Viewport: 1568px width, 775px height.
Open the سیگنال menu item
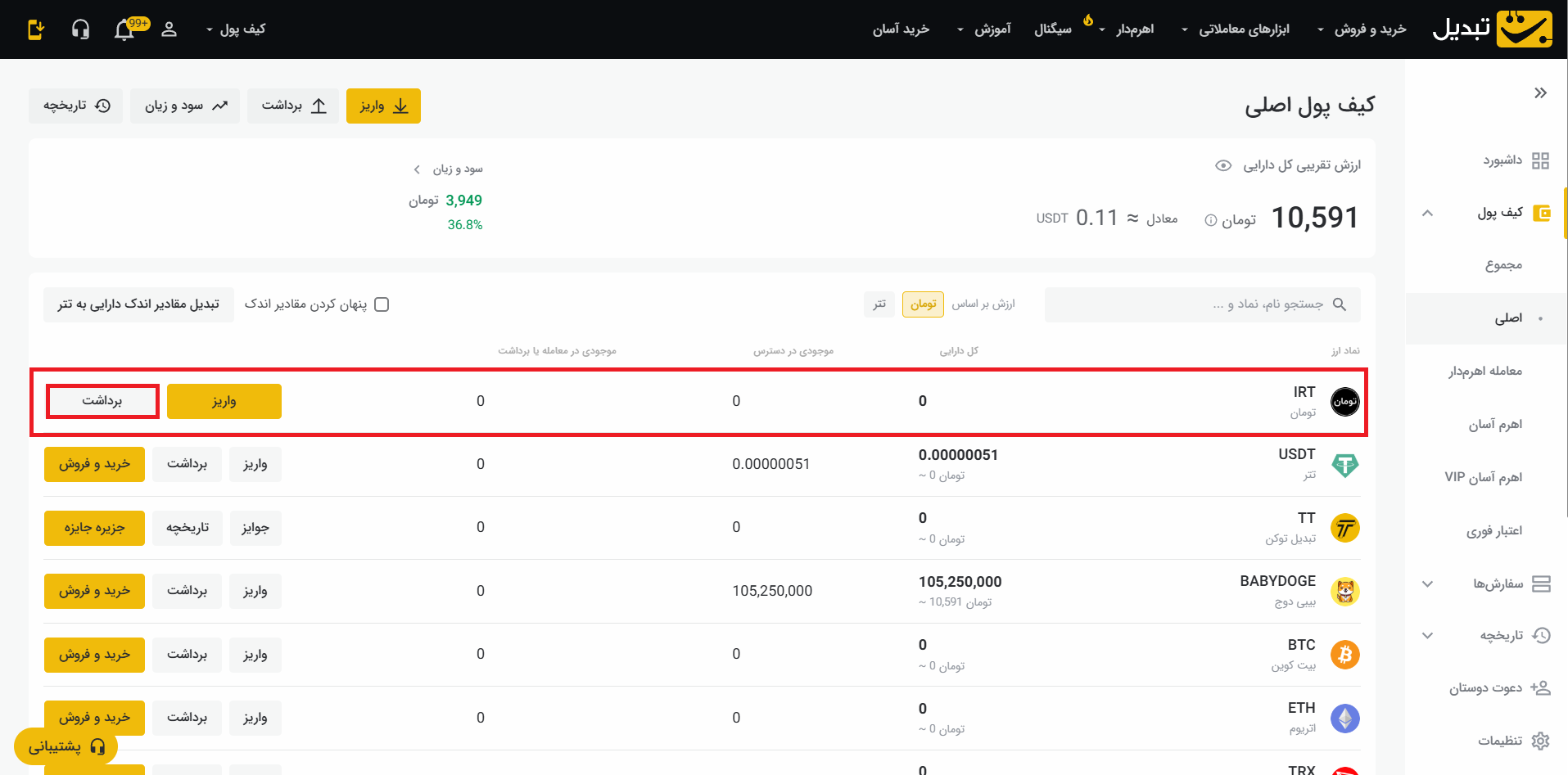click(x=1052, y=29)
